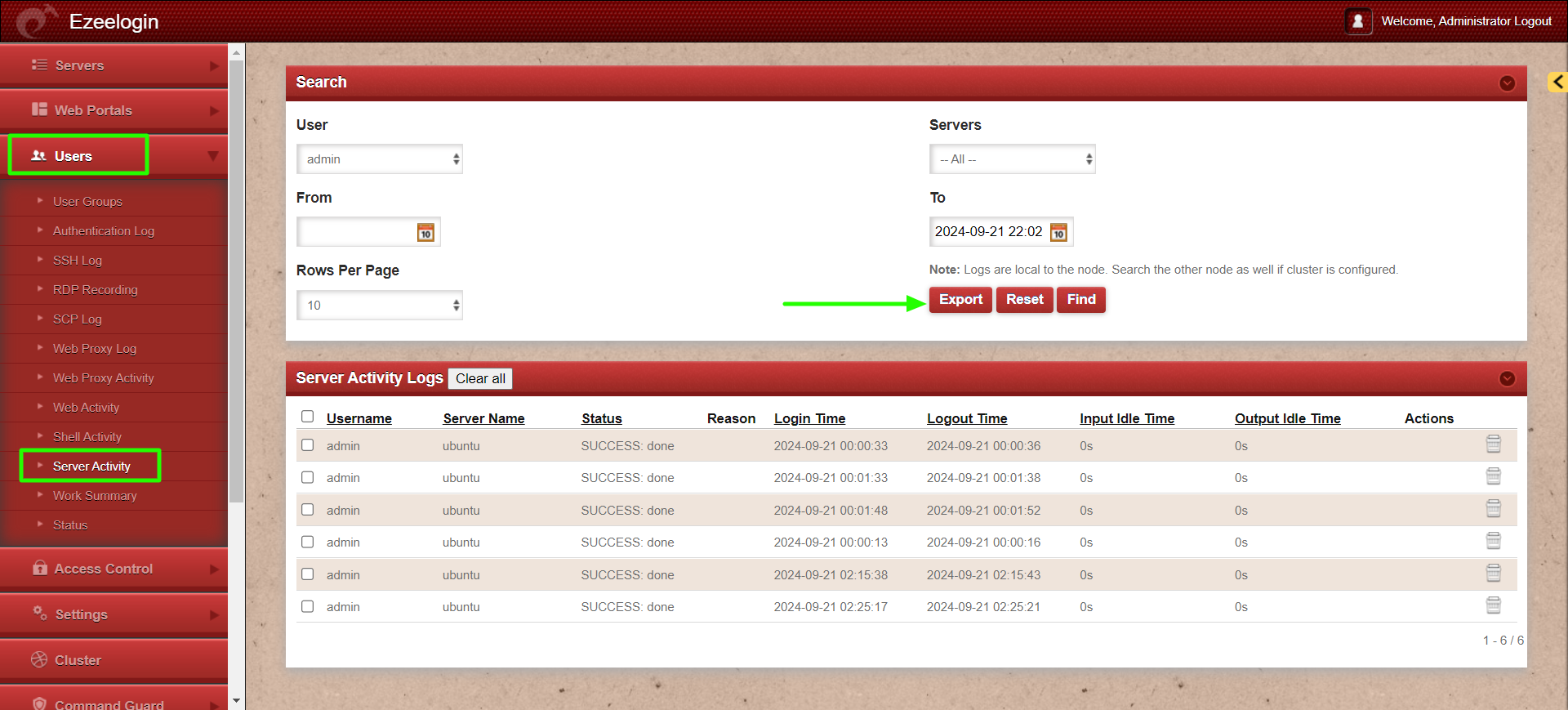
Task: Open the To date calendar picker
Action: coord(1058,233)
